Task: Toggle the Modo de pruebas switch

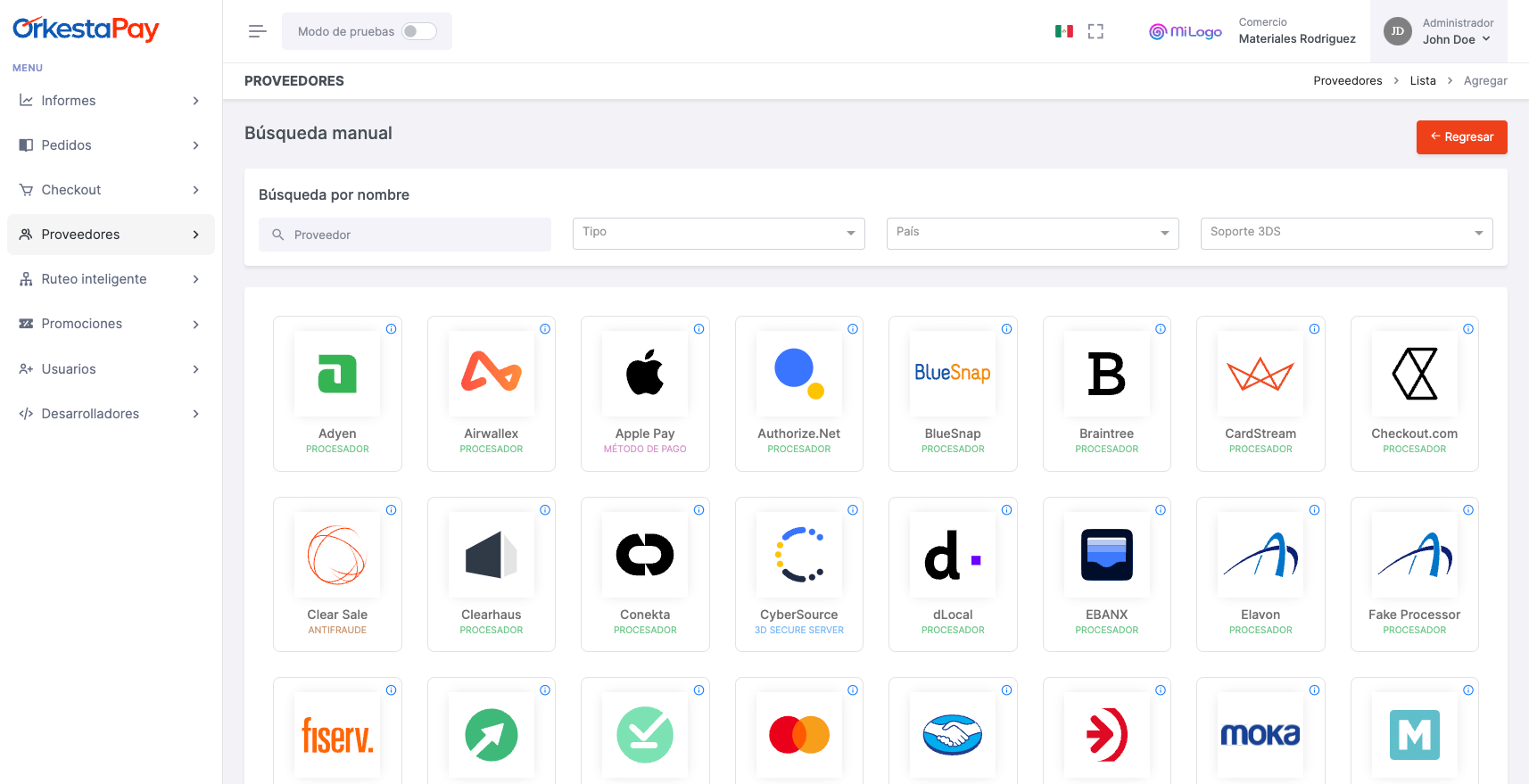Action: tap(418, 31)
